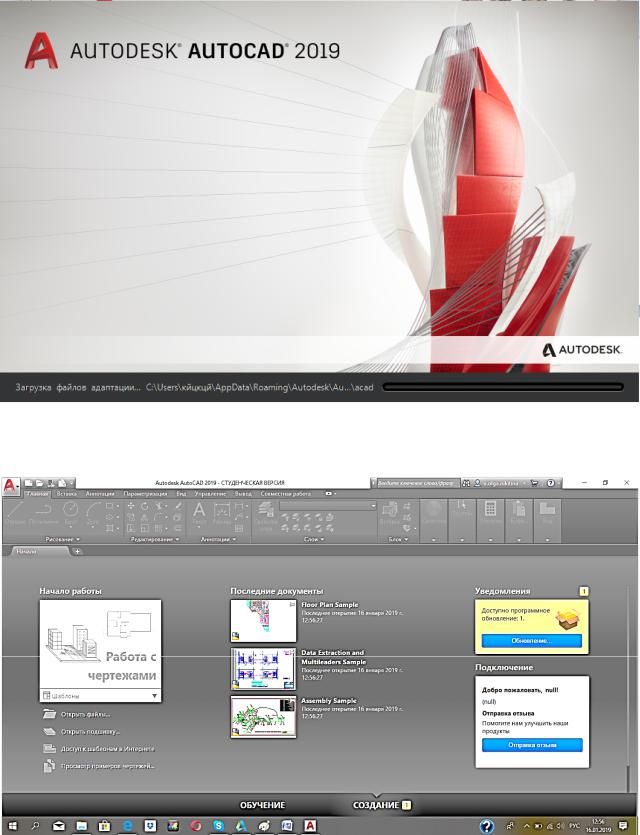Expand the Рисование panel arrow

pyautogui.click(x=78, y=539)
